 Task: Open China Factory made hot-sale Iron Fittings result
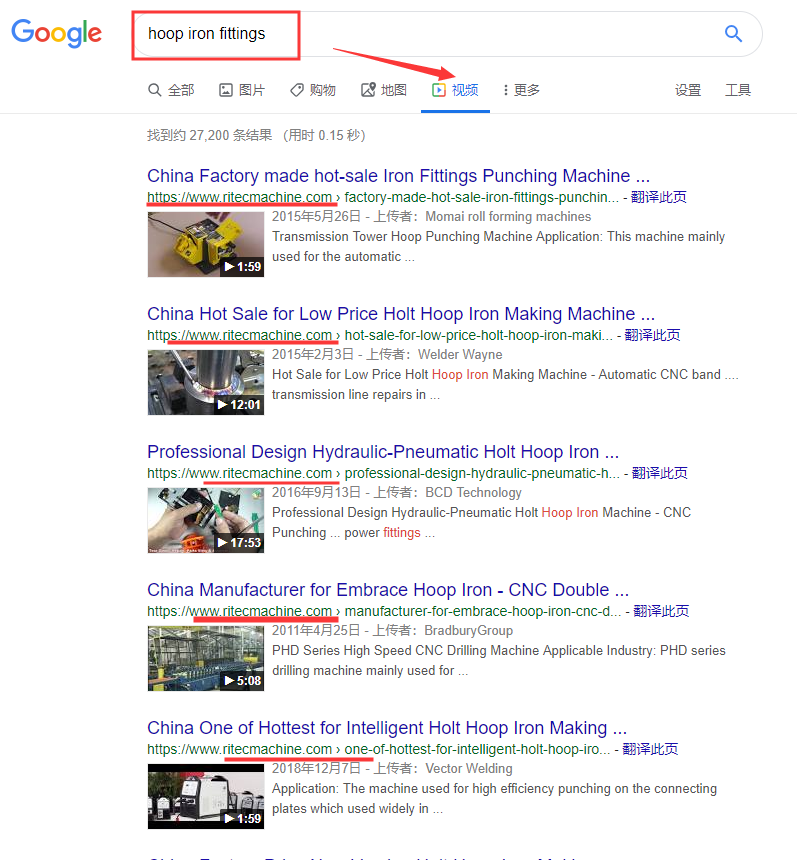(398, 176)
